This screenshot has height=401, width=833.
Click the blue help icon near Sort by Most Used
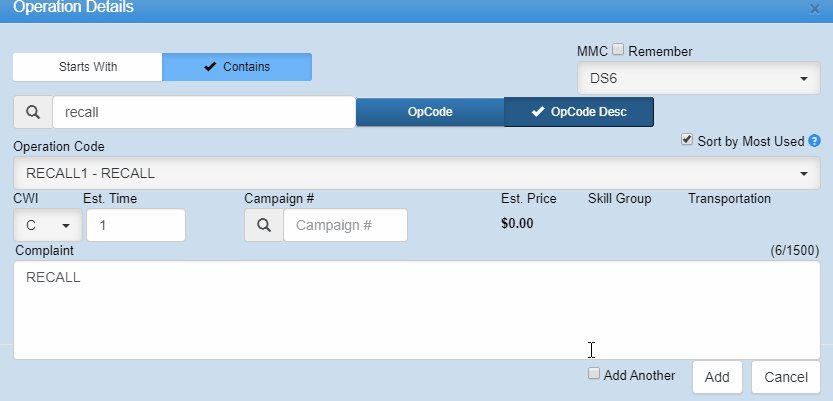[814, 141]
